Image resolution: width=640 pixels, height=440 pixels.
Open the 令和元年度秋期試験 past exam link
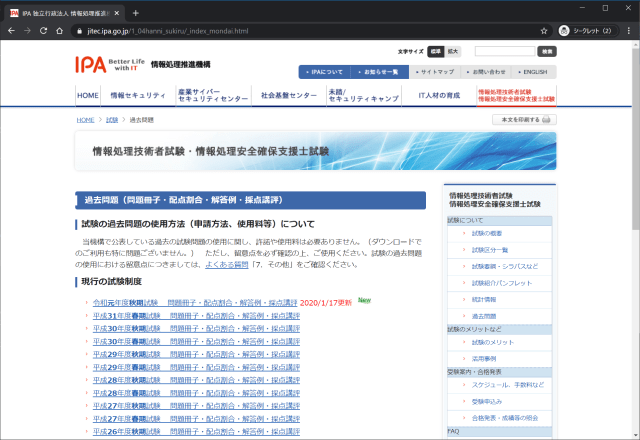195,303
